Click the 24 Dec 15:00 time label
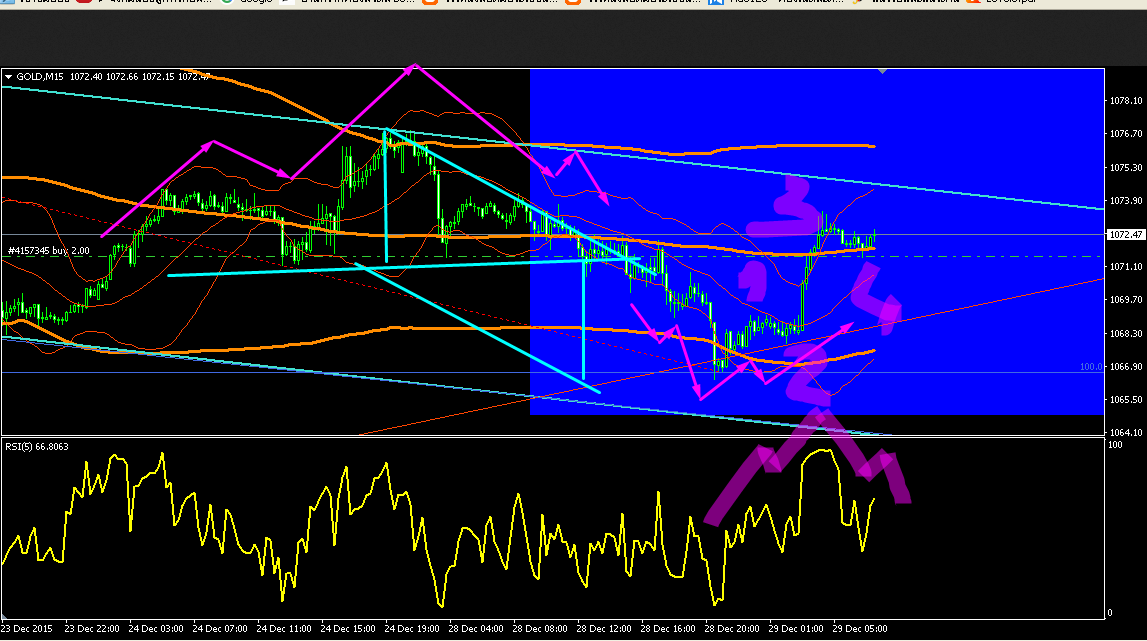Screen dimensions: 1147x641 click(x=348, y=629)
